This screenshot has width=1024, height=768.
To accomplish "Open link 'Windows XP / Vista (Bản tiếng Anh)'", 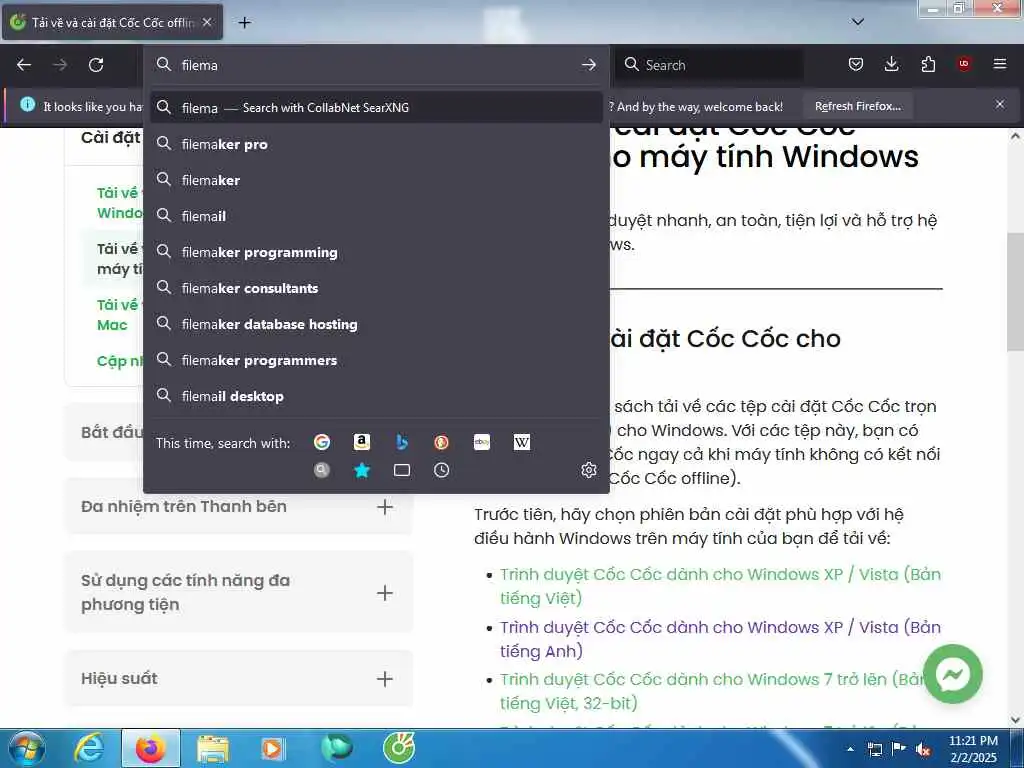I will 720,639.
